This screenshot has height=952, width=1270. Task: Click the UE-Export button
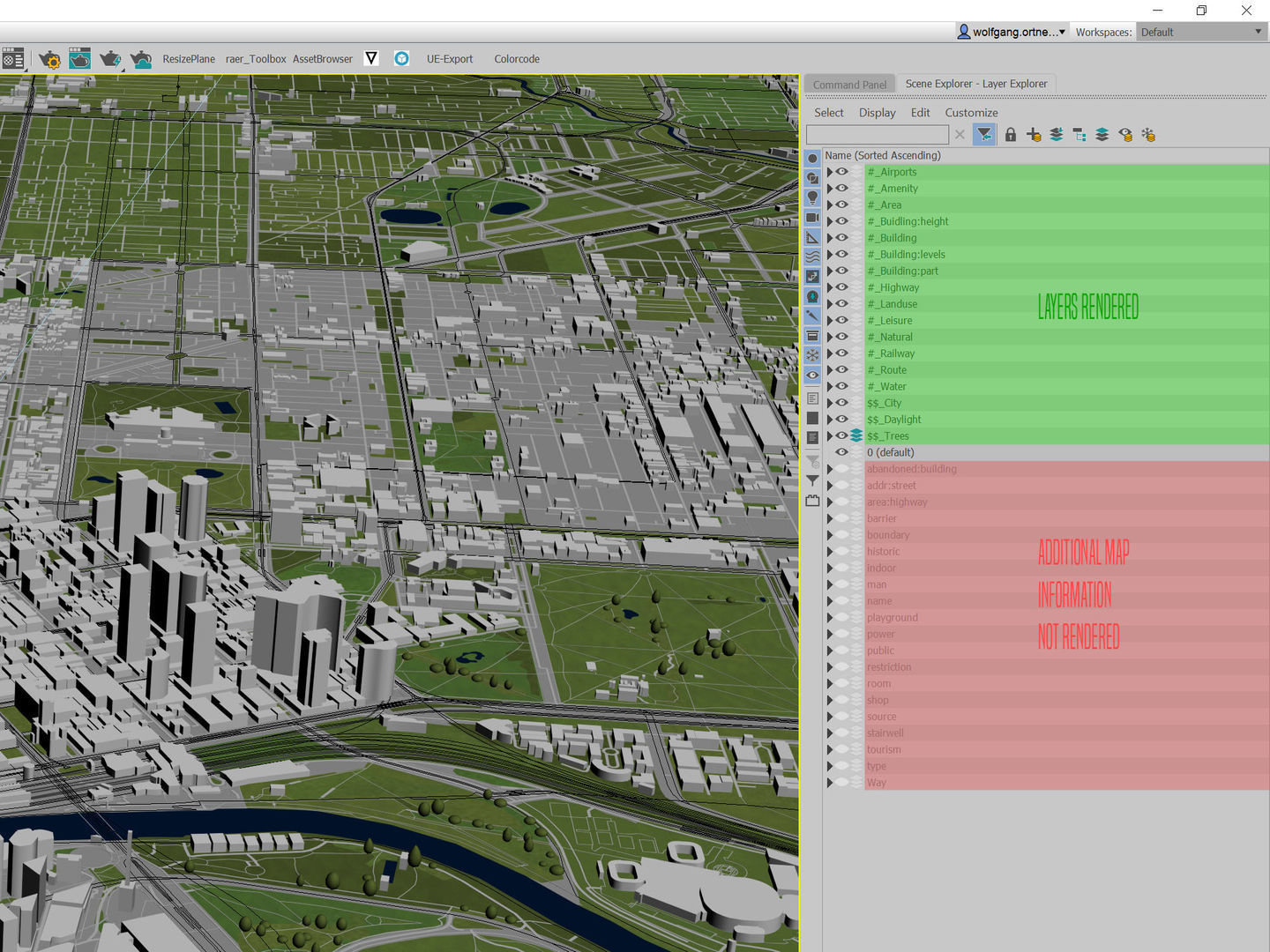(x=450, y=58)
